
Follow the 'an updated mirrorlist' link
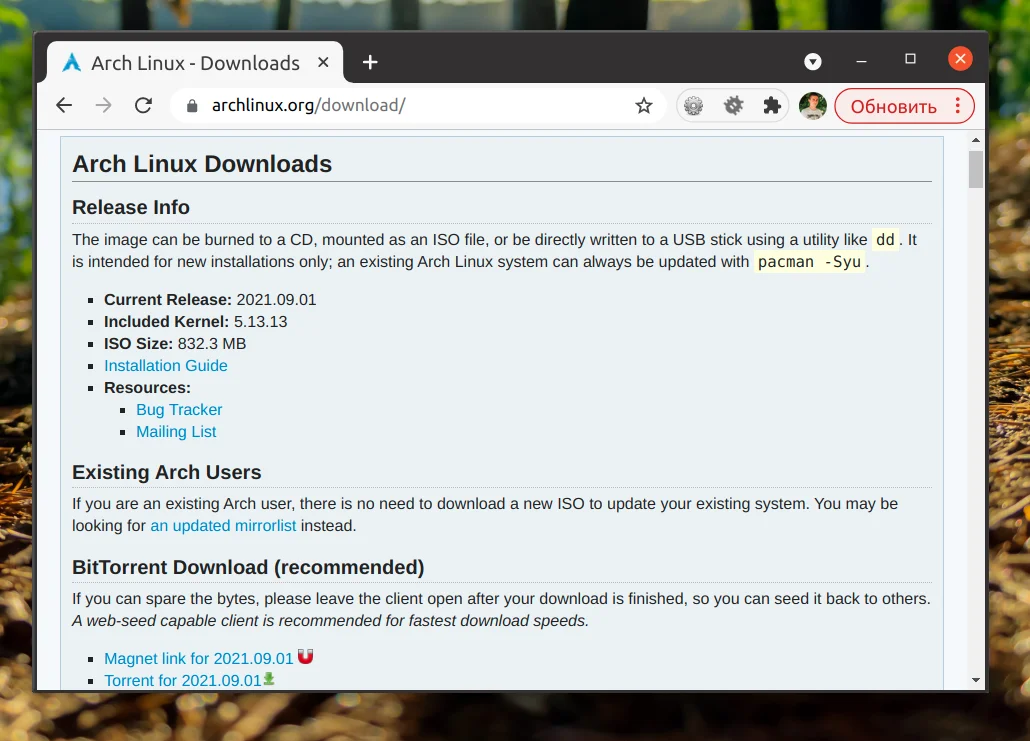coord(223,526)
